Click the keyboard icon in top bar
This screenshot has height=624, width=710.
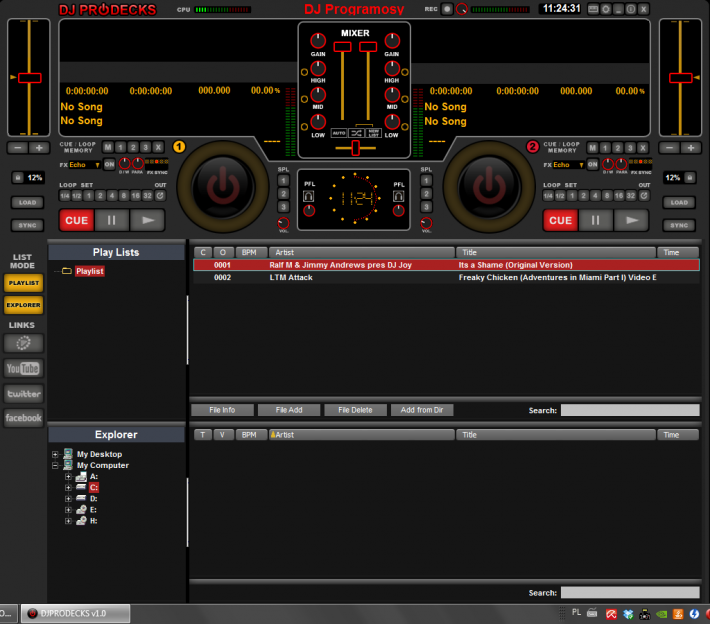tap(593, 9)
